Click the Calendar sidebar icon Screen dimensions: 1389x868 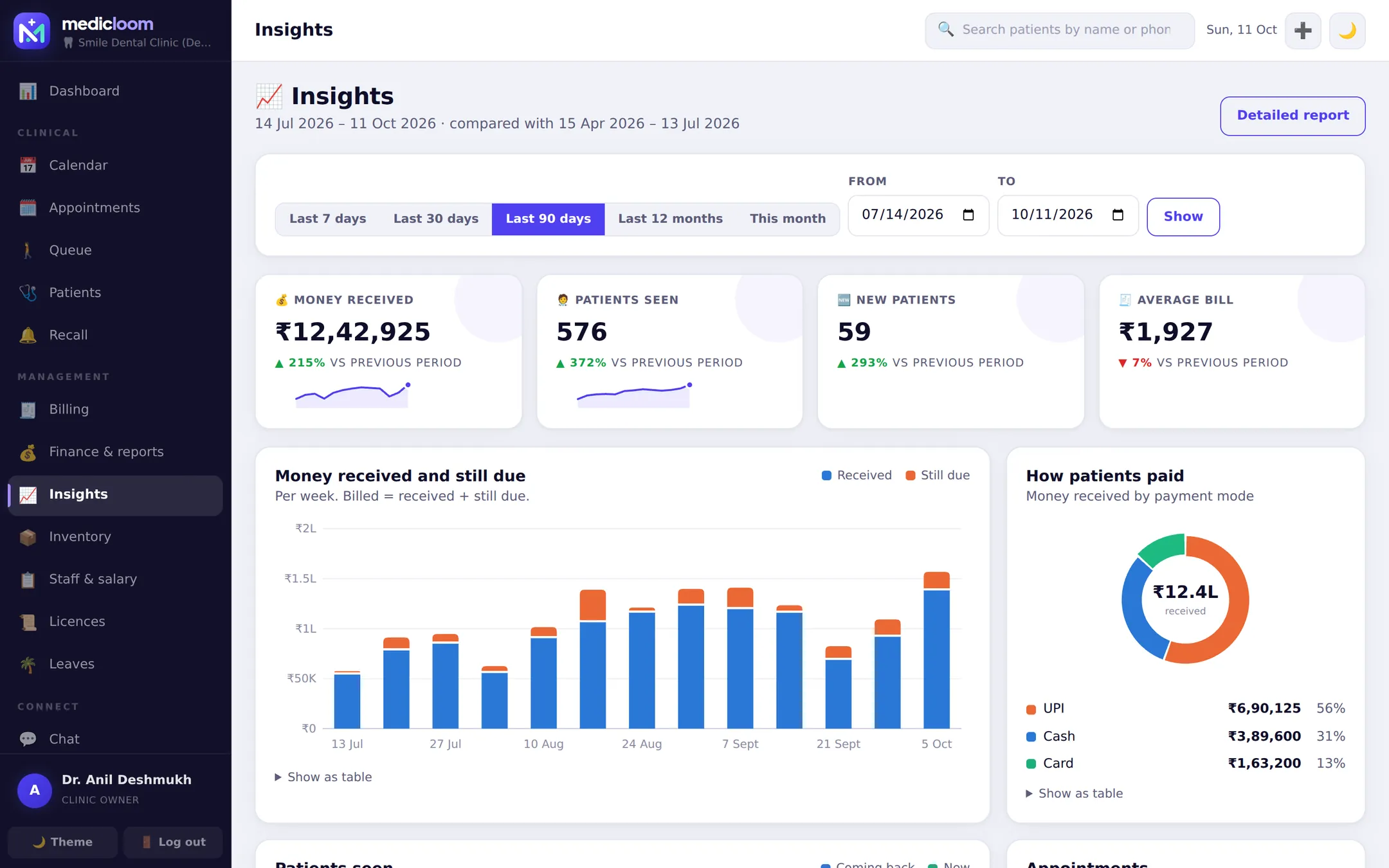tap(28, 165)
